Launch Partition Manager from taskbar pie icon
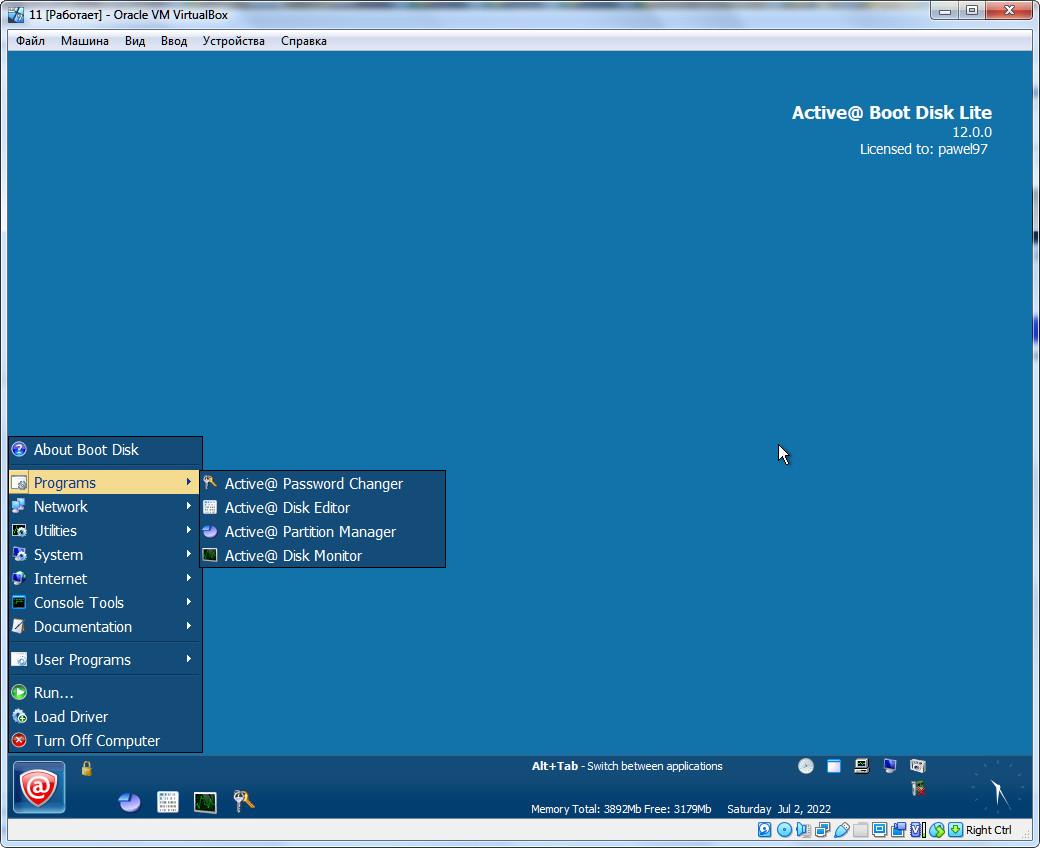Screen dimensions: 1040x848 [129, 802]
